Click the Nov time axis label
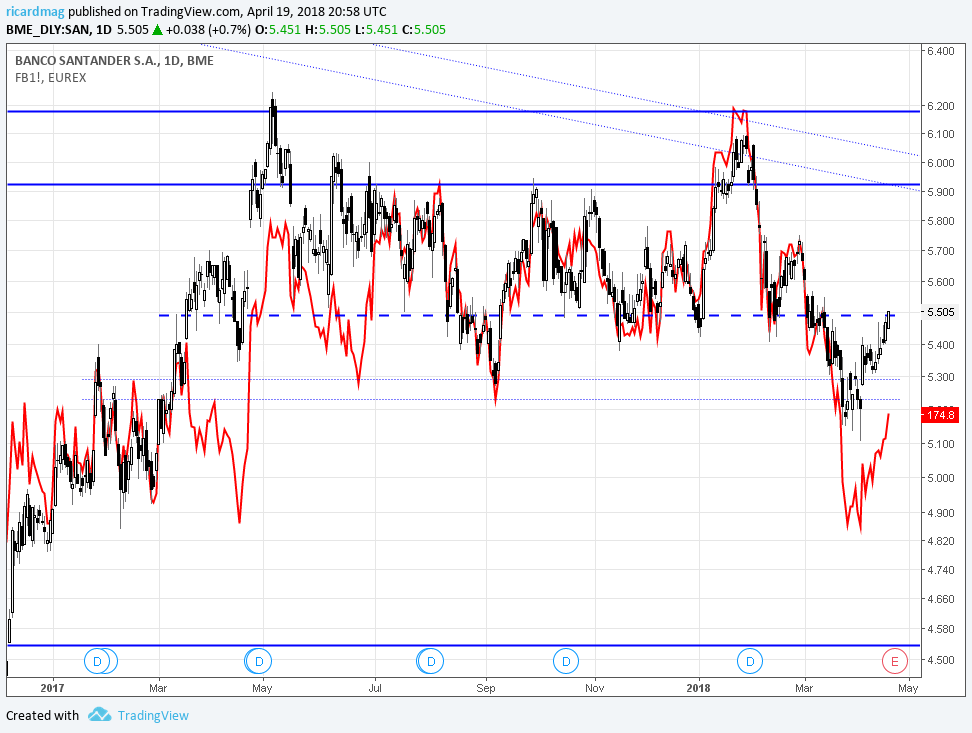This screenshot has width=972, height=733. pos(594,688)
